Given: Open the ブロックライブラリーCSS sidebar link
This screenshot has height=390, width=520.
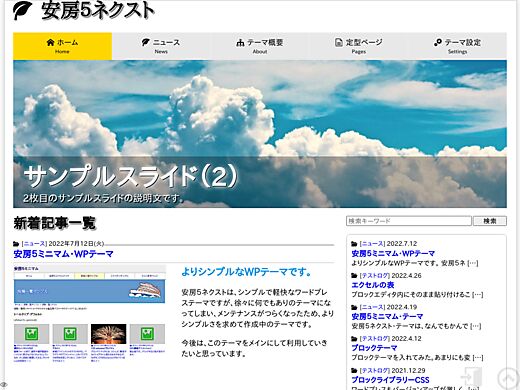Looking at the screenshot, I should pos(390,380).
